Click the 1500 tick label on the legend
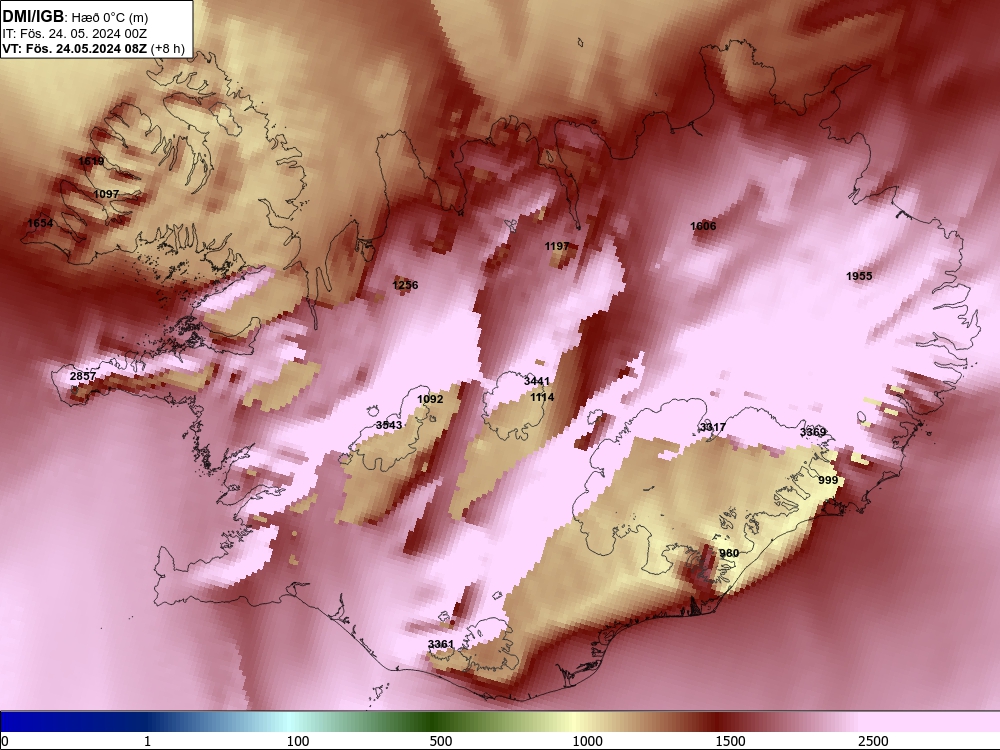Image resolution: width=1000 pixels, height=750 pixels. click(x=730, y=741)
